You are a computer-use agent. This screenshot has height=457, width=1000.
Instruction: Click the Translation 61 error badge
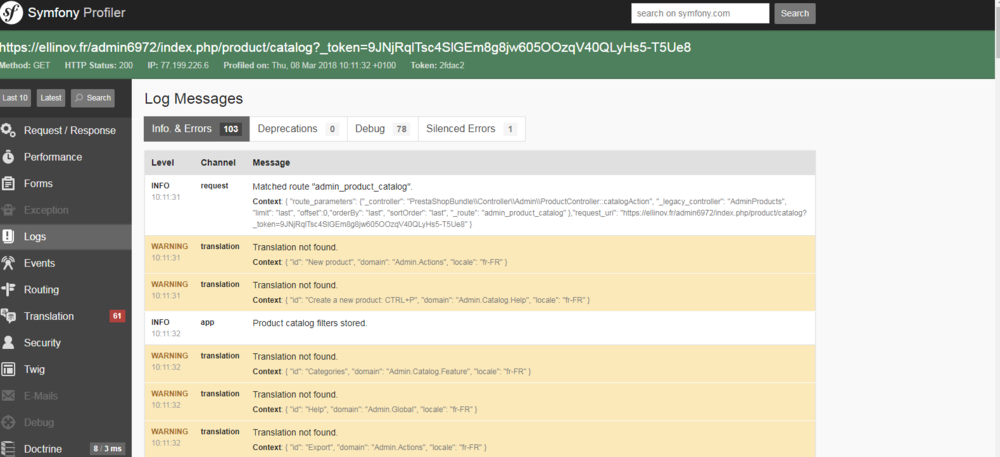[x=117, y=316]
